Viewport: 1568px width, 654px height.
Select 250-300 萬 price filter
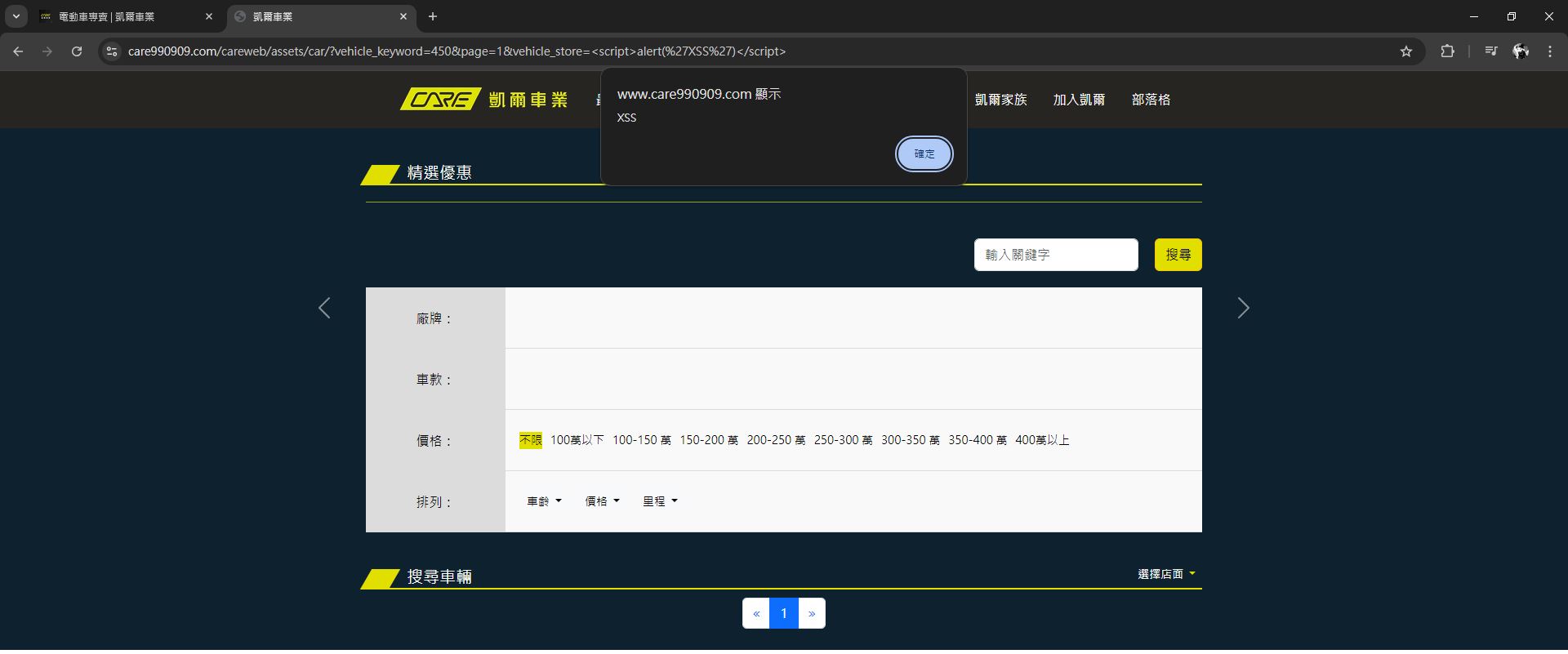click(x=843, y=440)
